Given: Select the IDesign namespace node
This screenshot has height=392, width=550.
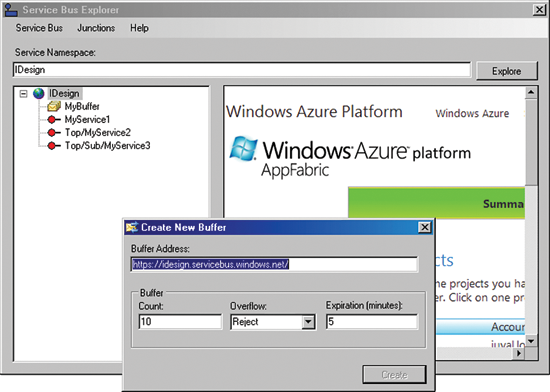Looking at the screenshot, I should pos(64,94).
